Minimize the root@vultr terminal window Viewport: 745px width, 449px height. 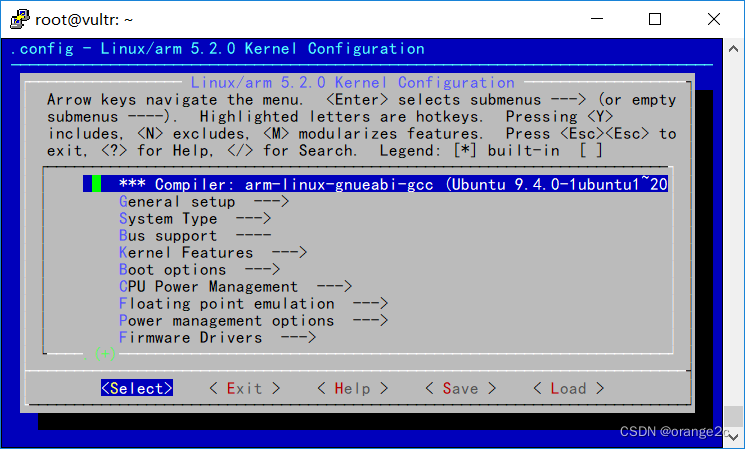597,19
